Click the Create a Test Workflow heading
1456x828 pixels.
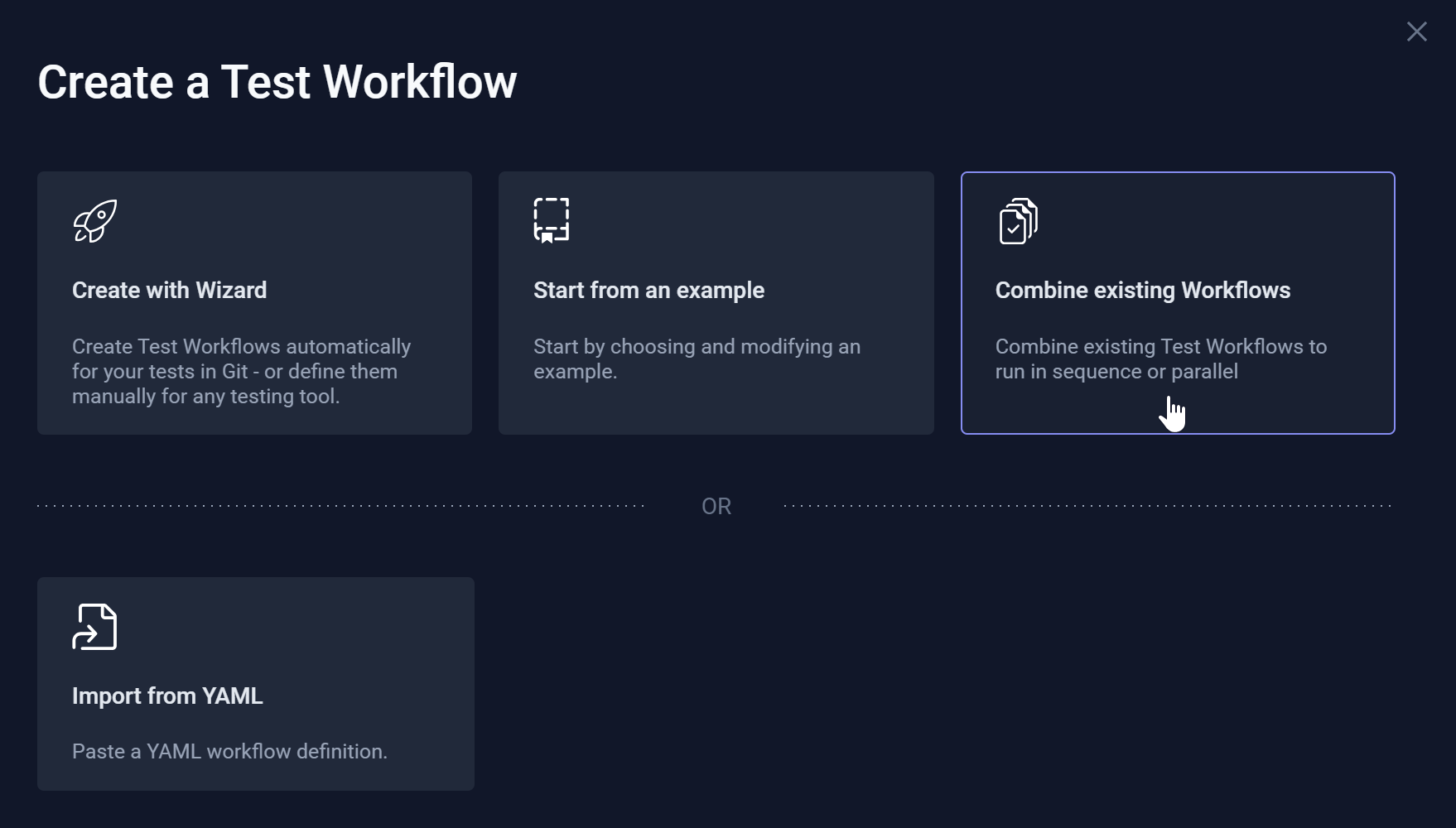point(277,82)
